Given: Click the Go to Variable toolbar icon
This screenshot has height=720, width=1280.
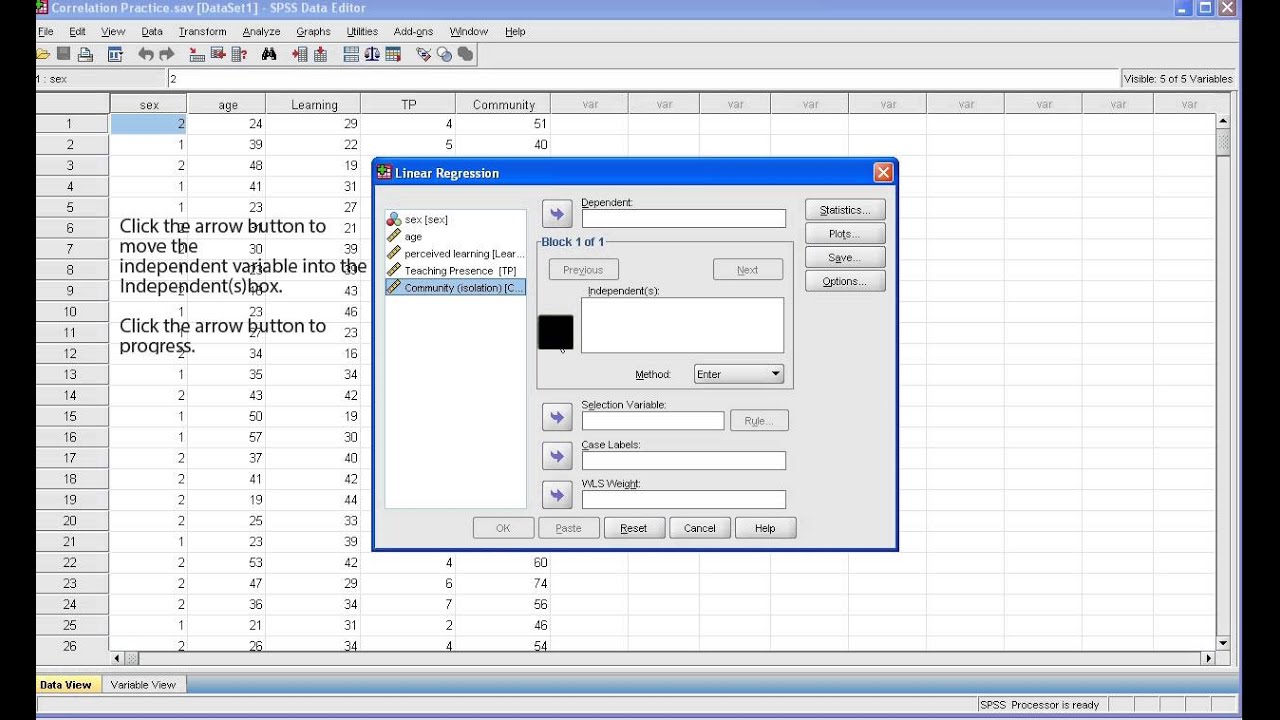Looking at the screenshot, I should (x=218, y=54).
